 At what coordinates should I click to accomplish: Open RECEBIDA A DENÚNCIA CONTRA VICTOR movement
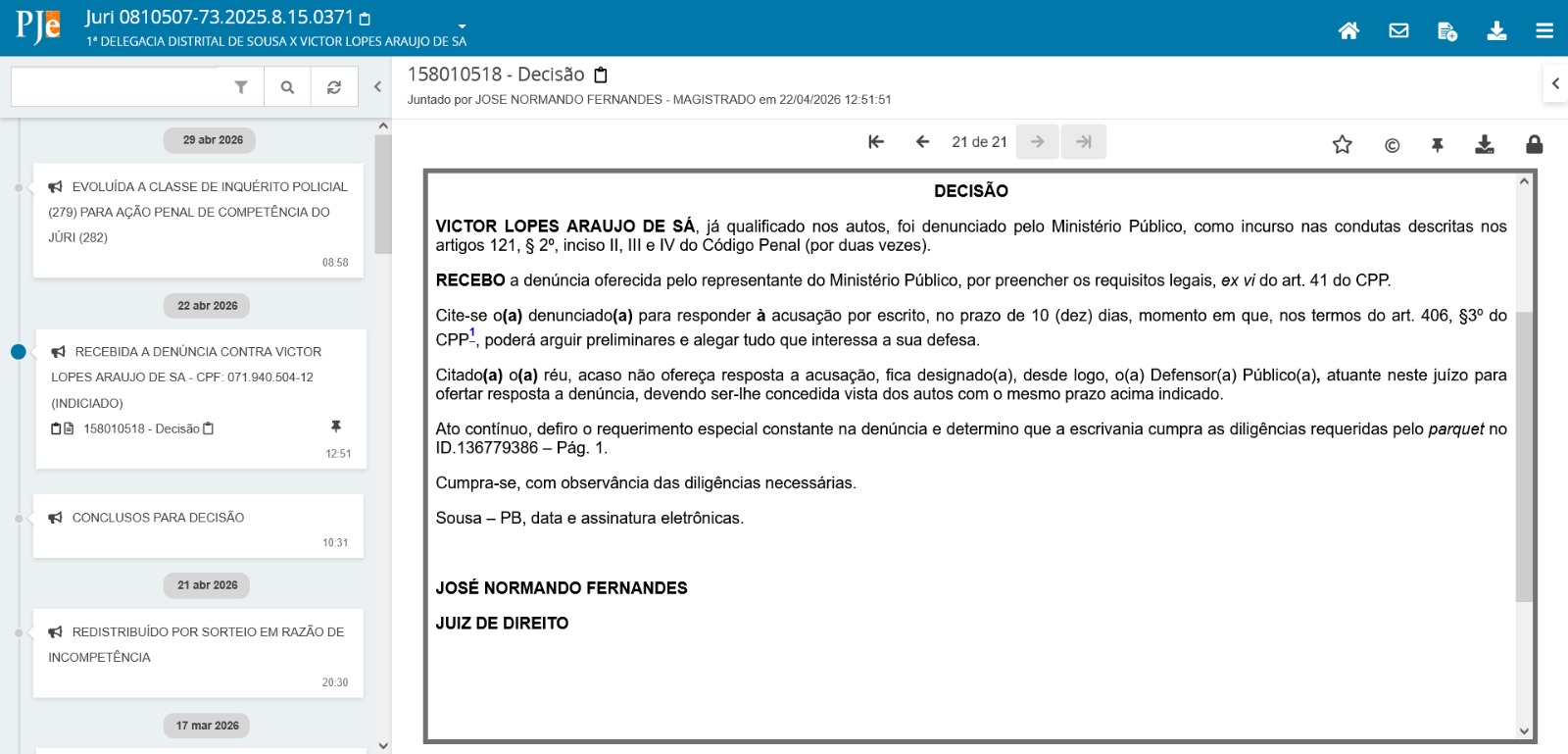pos(186,377)
